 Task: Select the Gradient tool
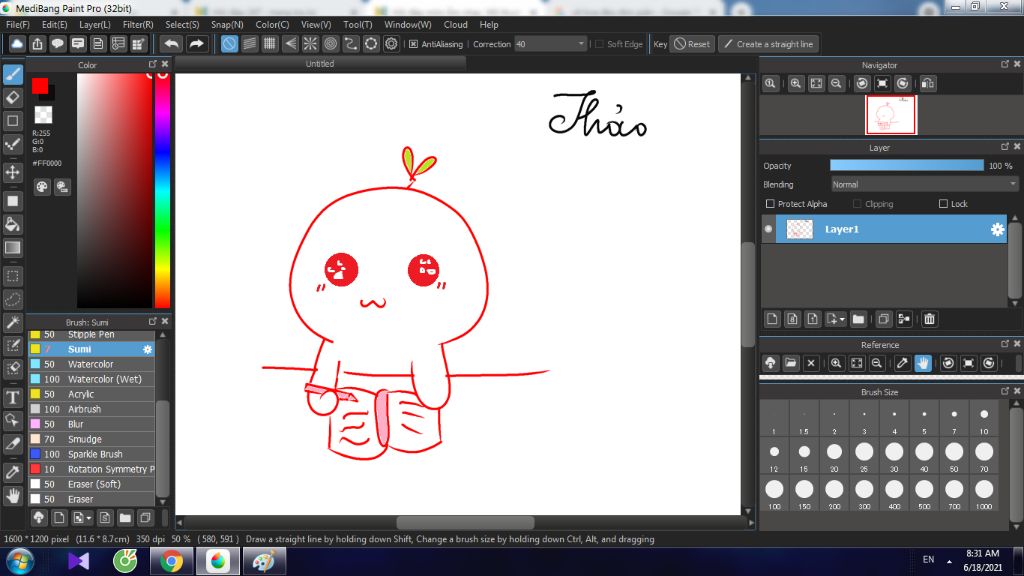pyautogui.click(x=13, y=248)
